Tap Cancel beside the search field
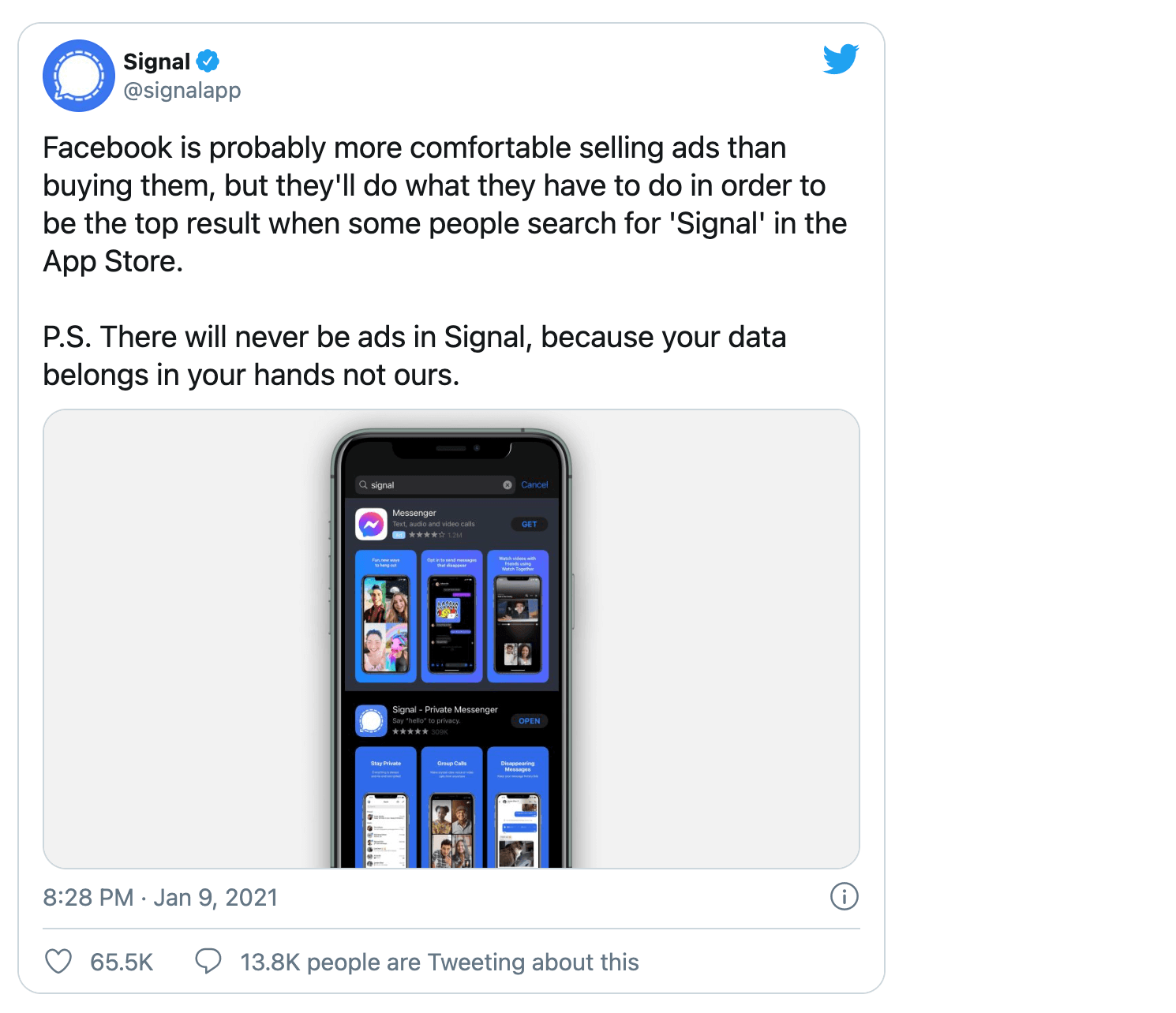 click(534, 484)
